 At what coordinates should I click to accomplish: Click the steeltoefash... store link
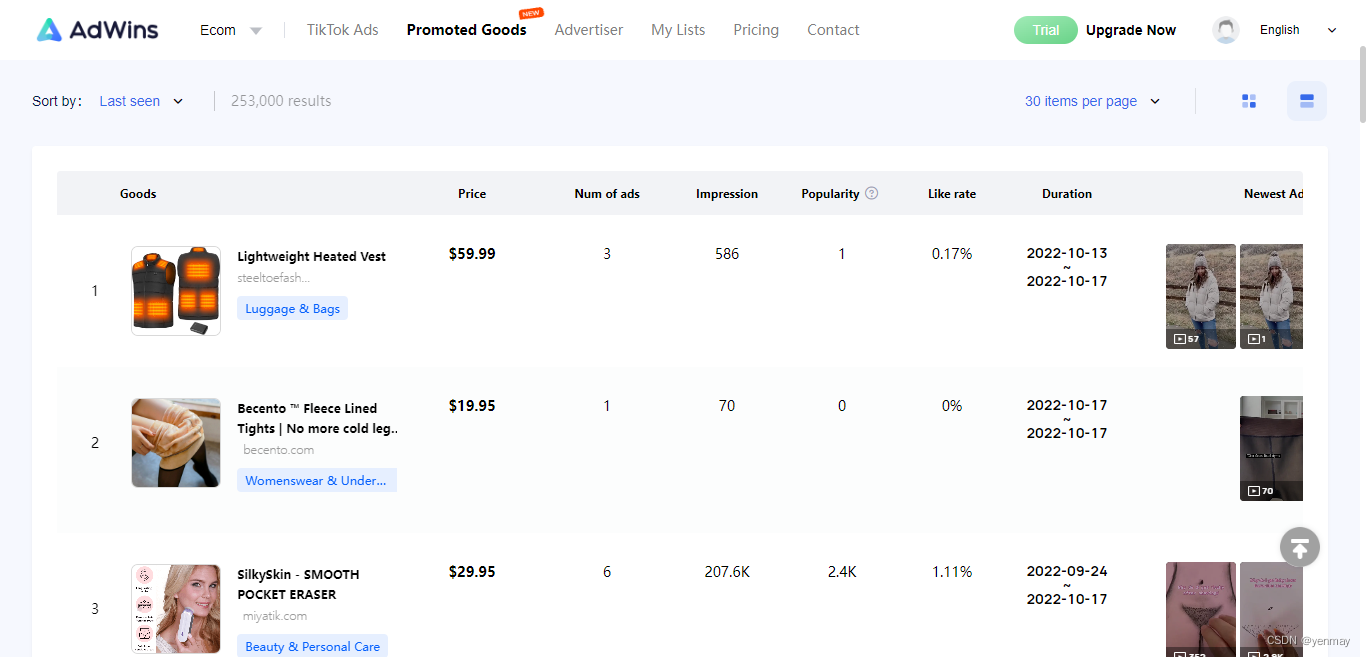[273, 278]
